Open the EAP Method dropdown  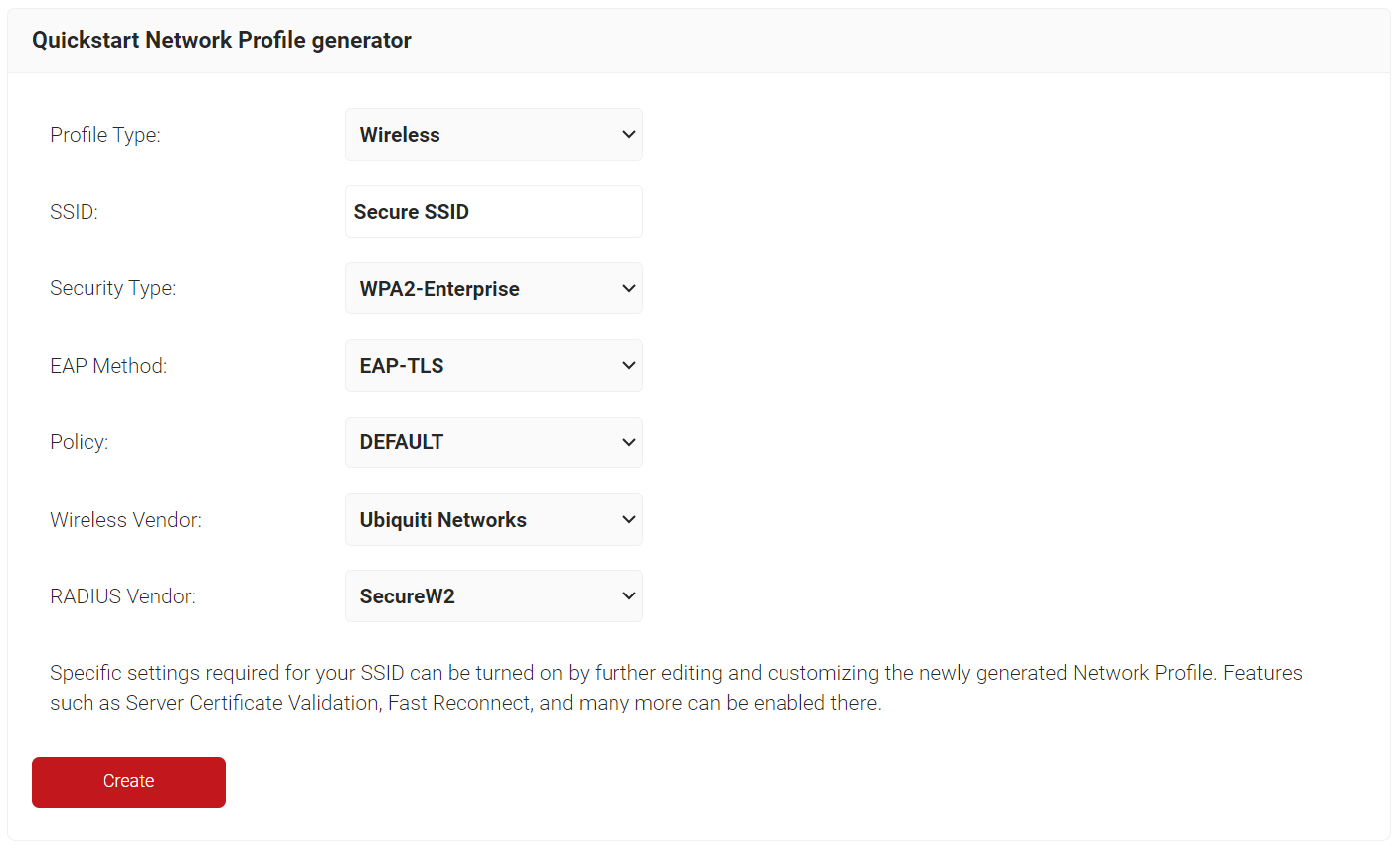pyautogui.click(x=493, y=366)
